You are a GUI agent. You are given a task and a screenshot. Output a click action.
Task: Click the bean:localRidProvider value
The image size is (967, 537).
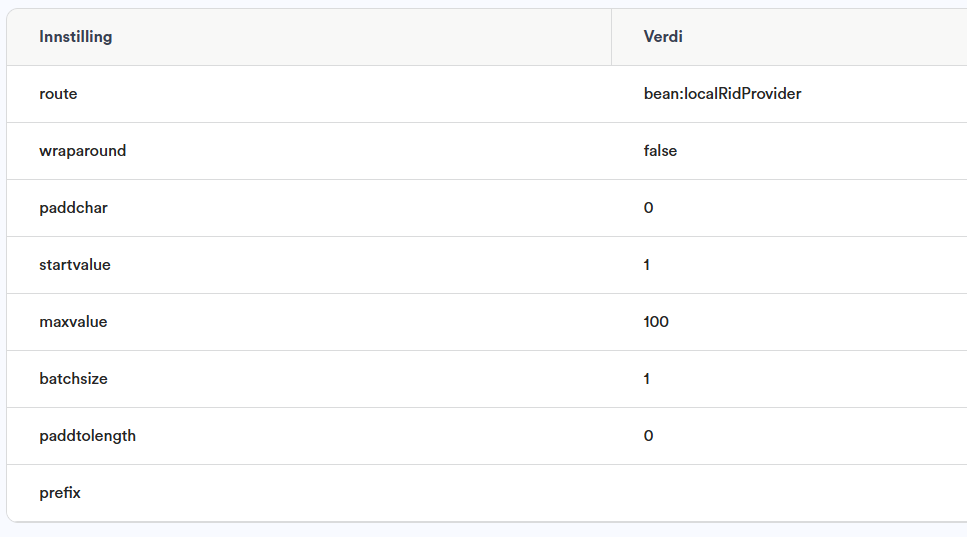(x=722, y=94)
